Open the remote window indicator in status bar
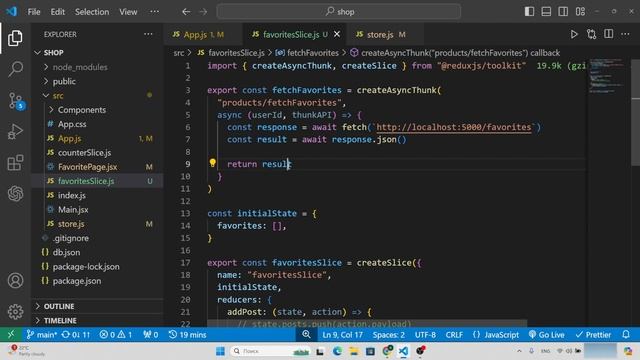This screenshot has width=640, height=360. pyautogui.click(x=11, y=335)
